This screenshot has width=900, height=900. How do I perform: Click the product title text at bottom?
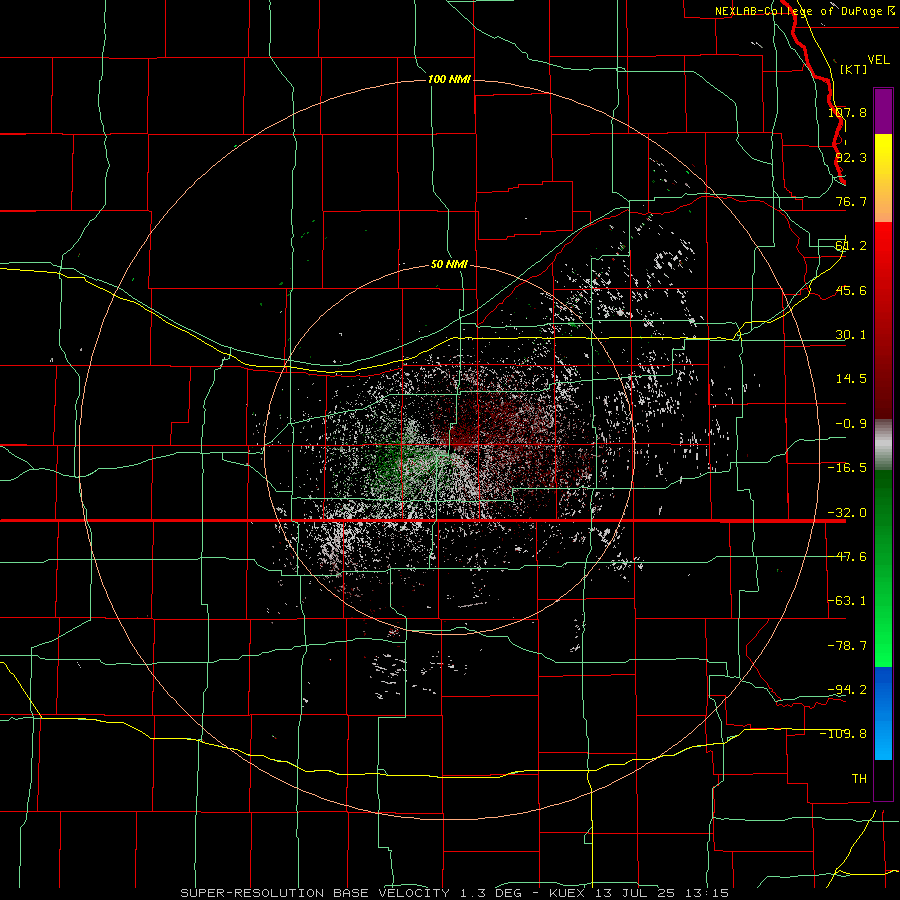click(x=455, y=893)
